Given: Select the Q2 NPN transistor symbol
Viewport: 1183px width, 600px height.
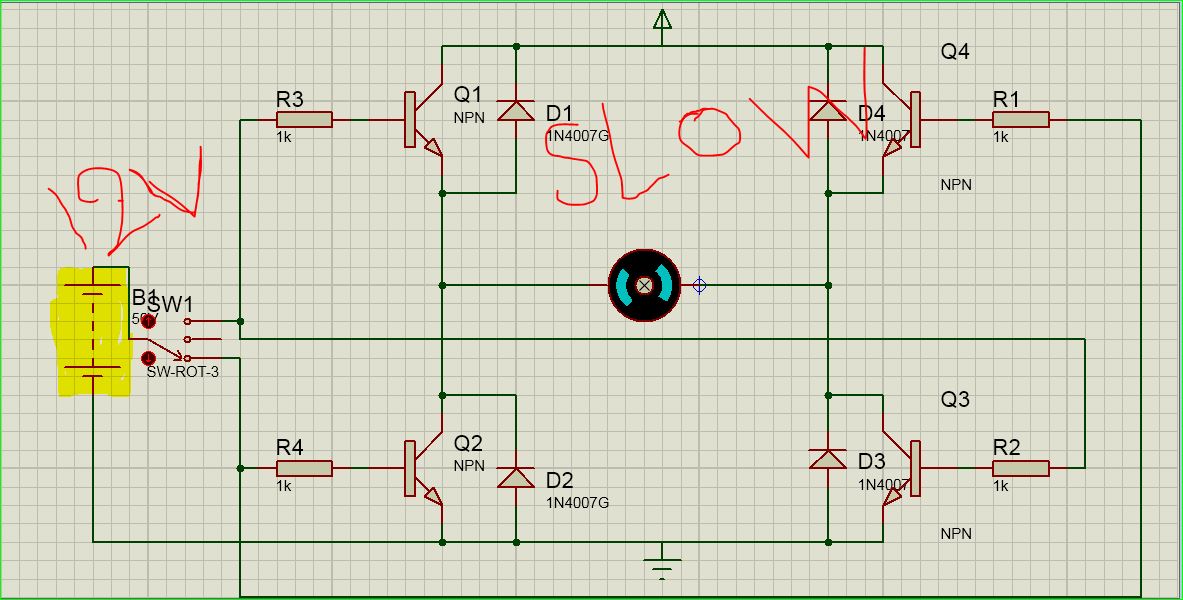Looking at the screenshot, I should tap(423, 469).
